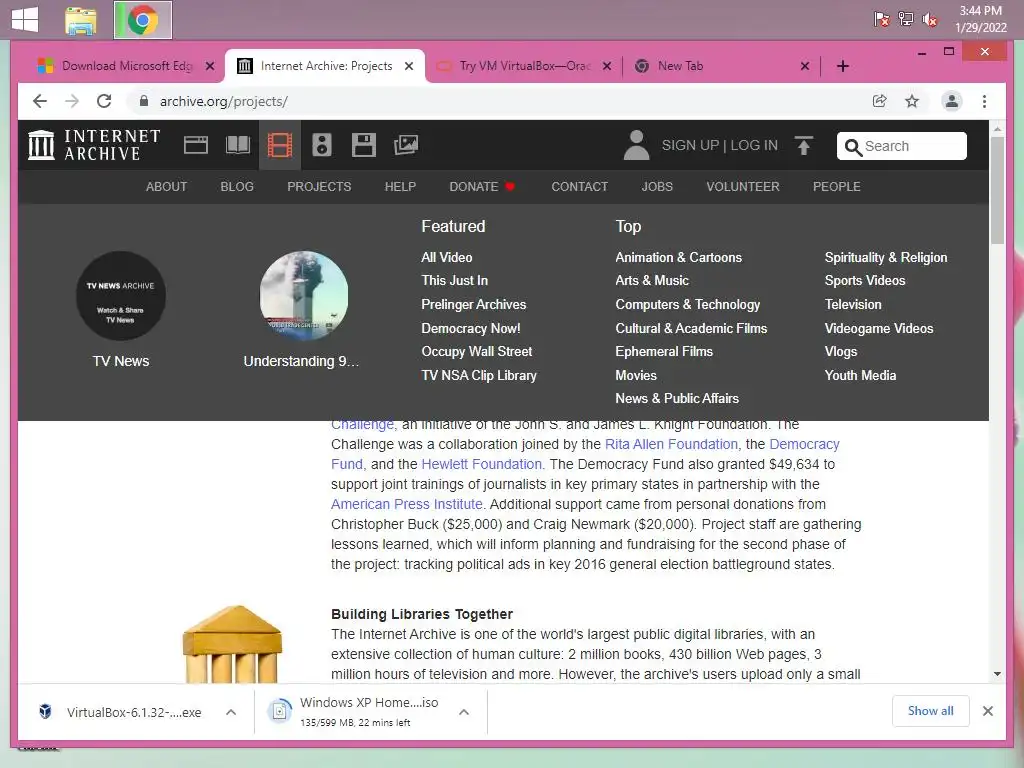The image size is (1024, 768).
Task: Switch to Try VM VirtualBox tab
Action: [x=524, y=66]
